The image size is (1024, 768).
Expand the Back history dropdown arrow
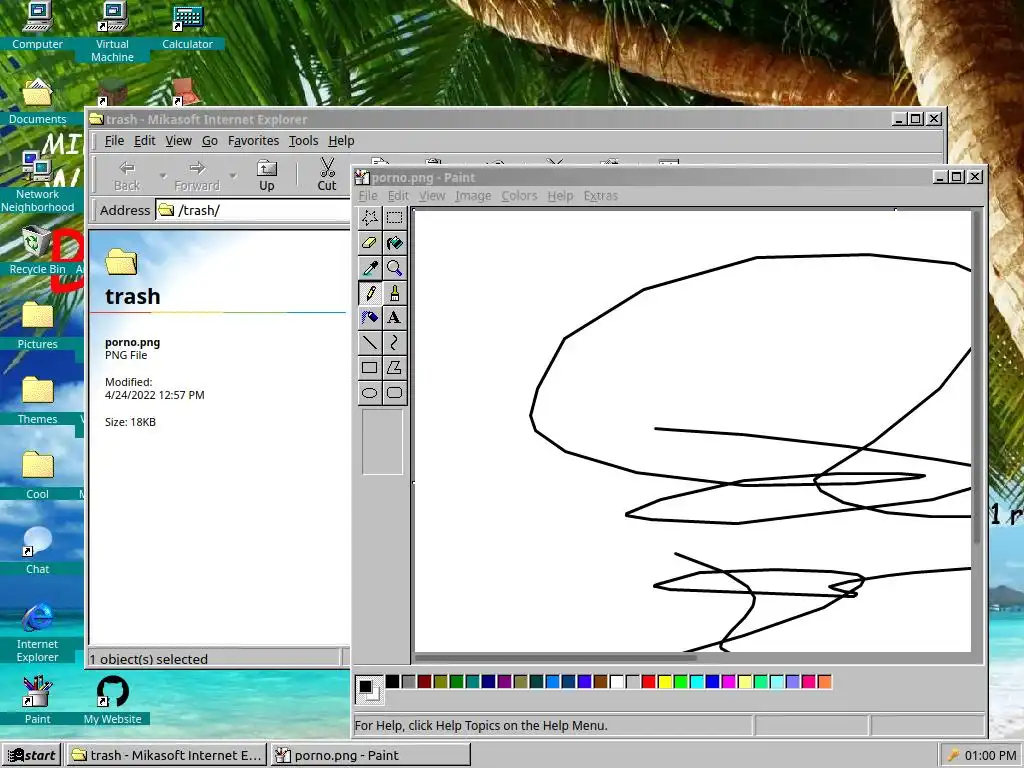pyautogui.click(x=163, y=176)
